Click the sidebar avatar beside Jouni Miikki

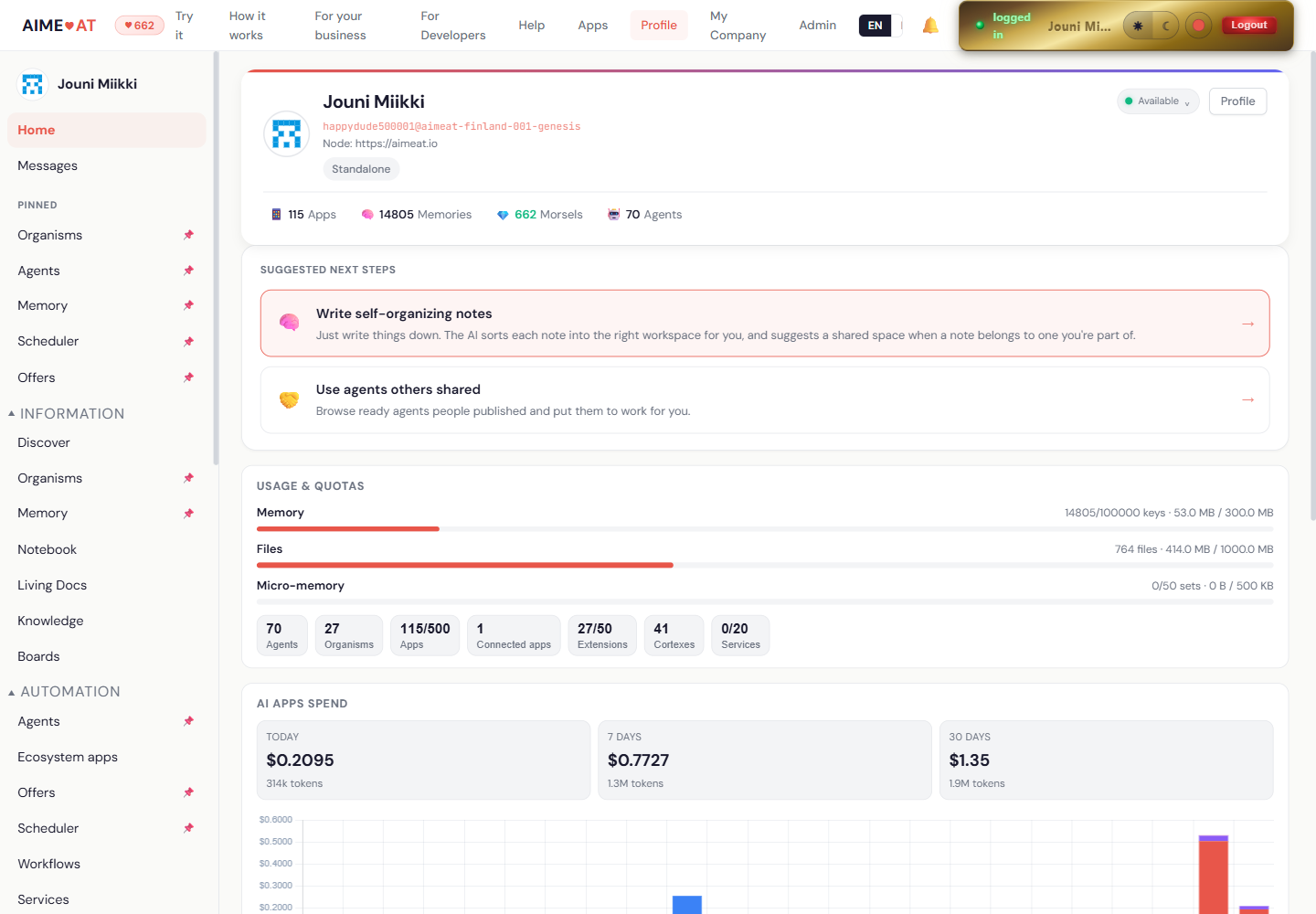point(33,84)
